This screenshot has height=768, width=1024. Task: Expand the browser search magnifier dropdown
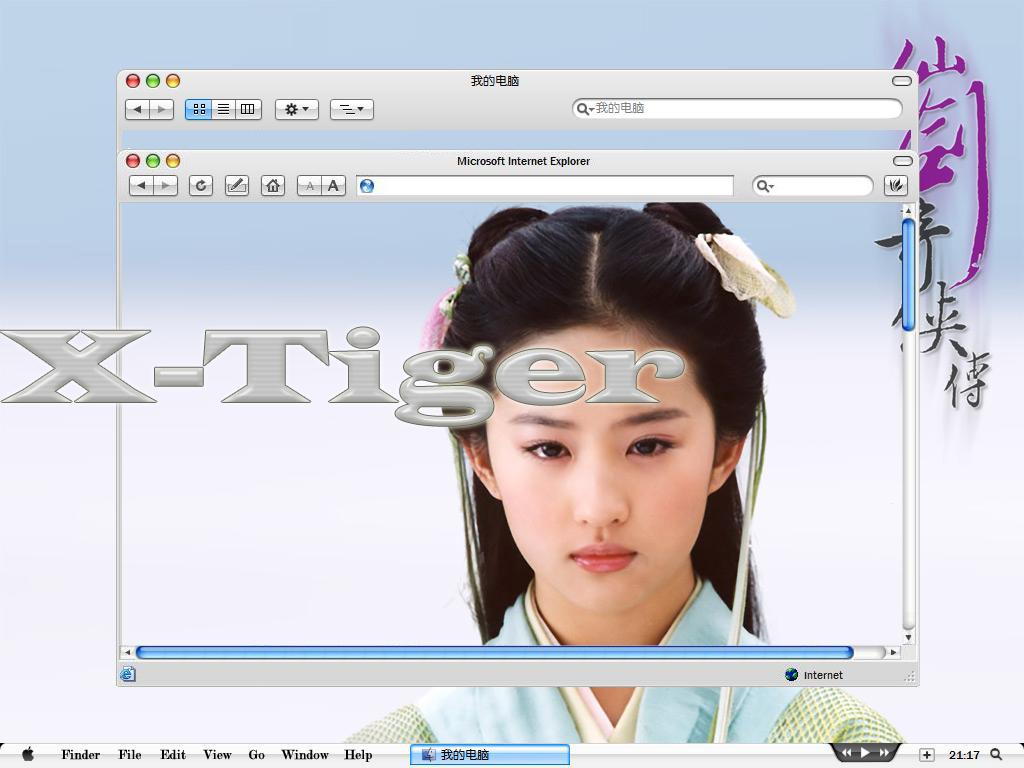point(765,186)
